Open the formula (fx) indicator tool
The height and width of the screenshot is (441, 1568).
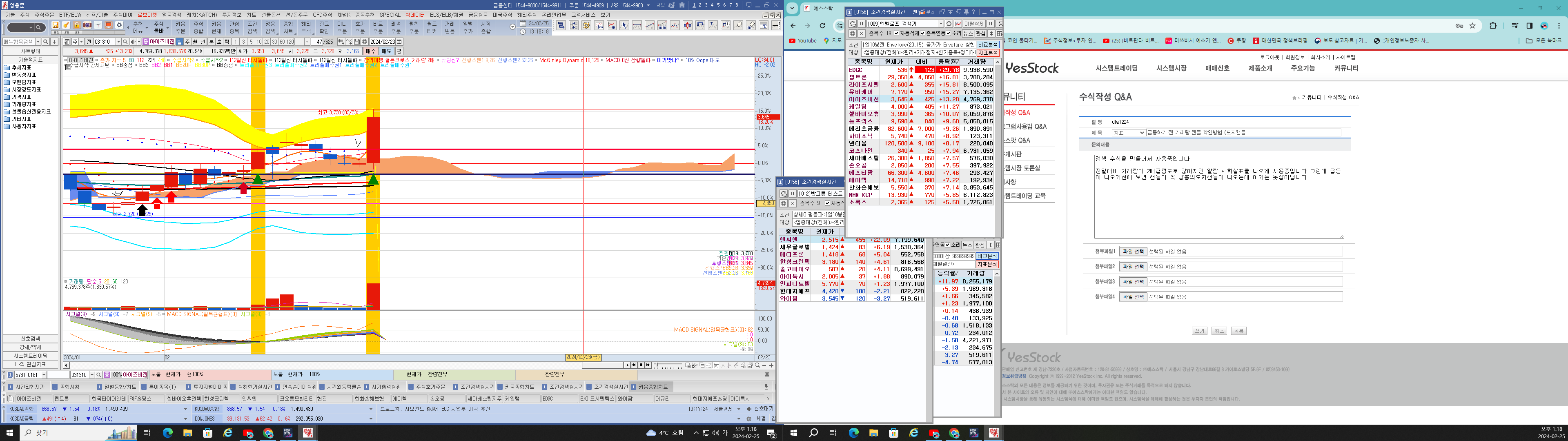pos(599,26)
